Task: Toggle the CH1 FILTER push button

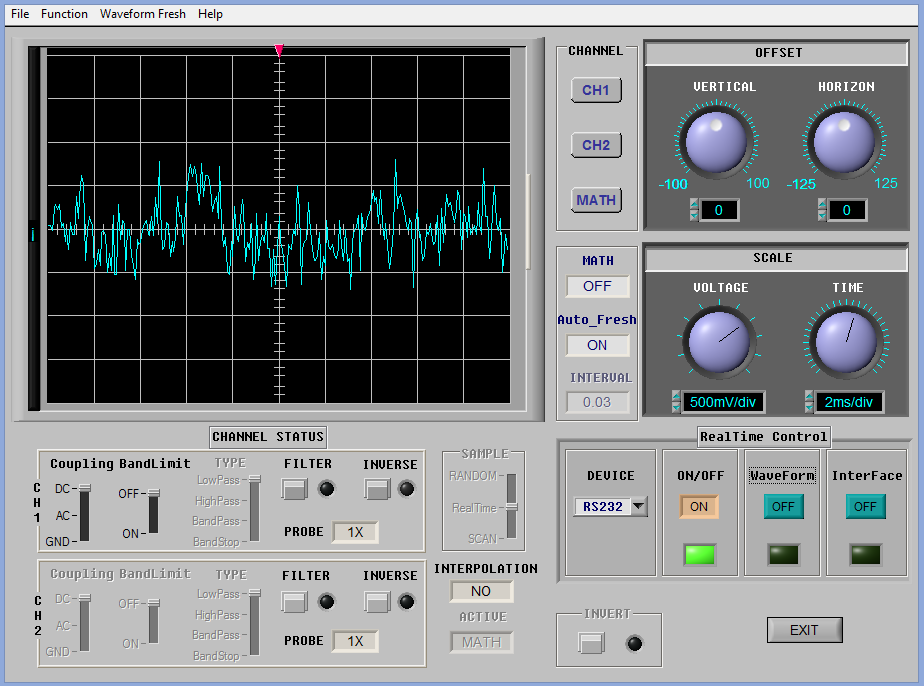Action: coord(295,489)
